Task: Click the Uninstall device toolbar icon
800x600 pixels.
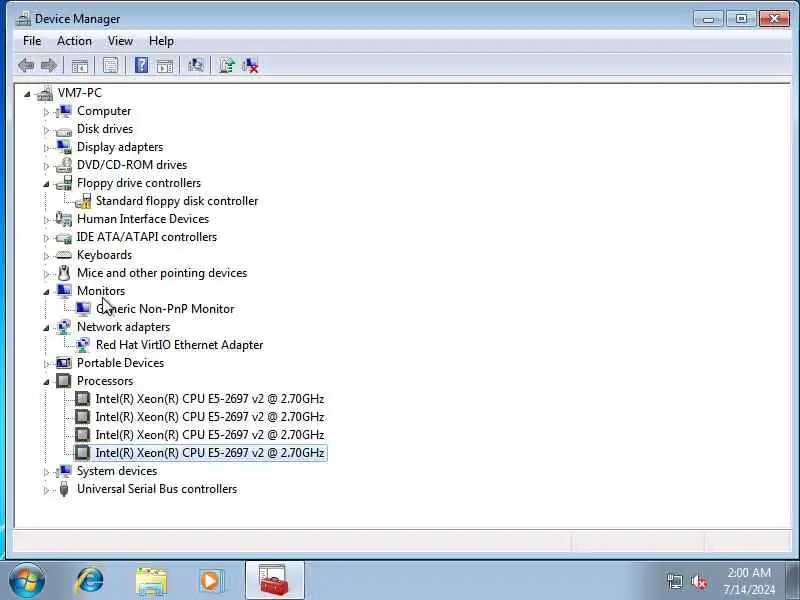Action: 250,65
